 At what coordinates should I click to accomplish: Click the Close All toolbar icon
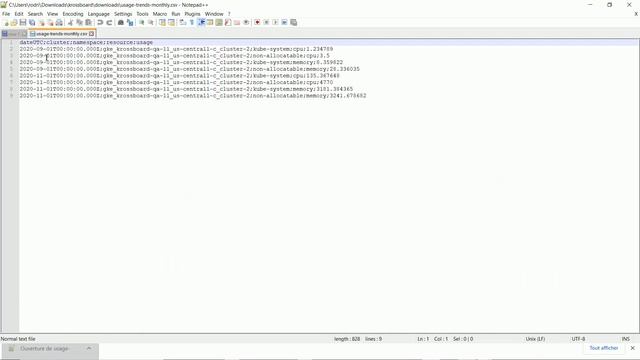(50, 22)
